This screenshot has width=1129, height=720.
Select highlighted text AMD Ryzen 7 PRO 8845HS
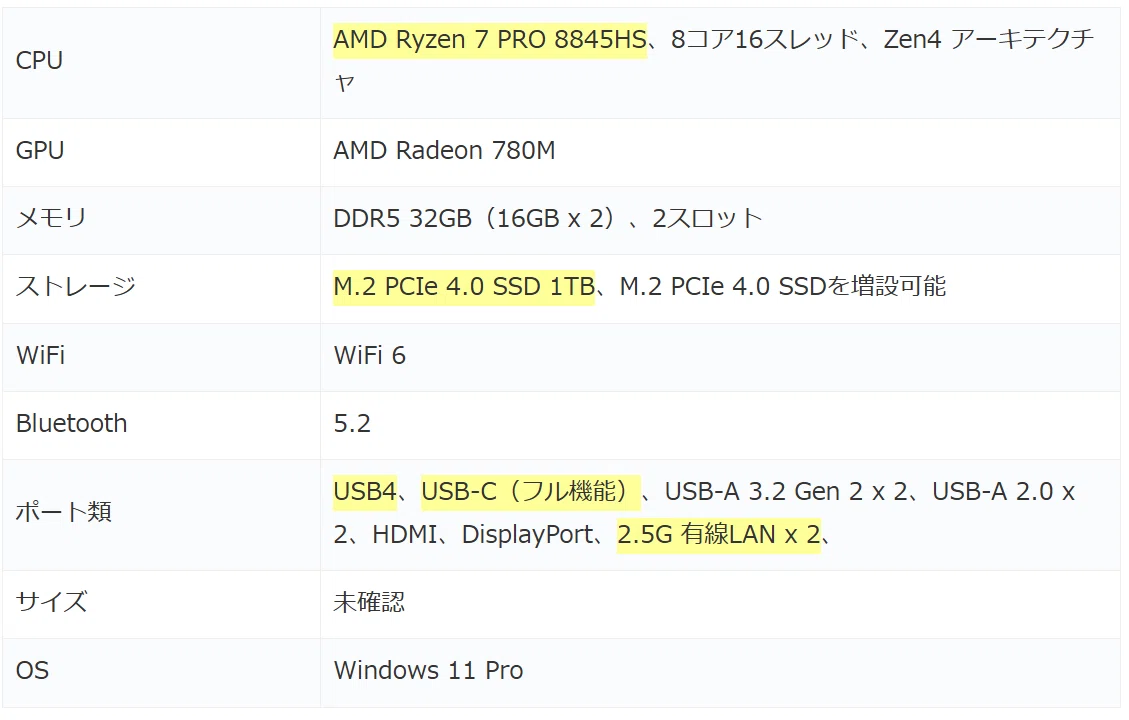coord(490,39)
